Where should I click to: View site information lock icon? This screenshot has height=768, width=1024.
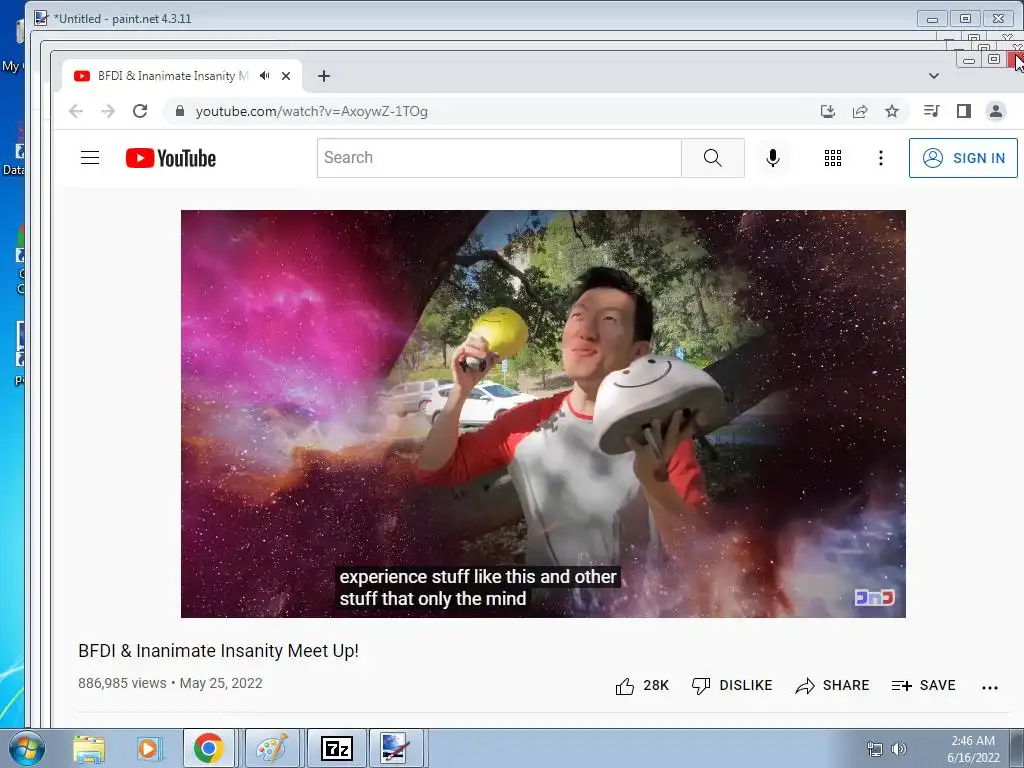point(180,111)
